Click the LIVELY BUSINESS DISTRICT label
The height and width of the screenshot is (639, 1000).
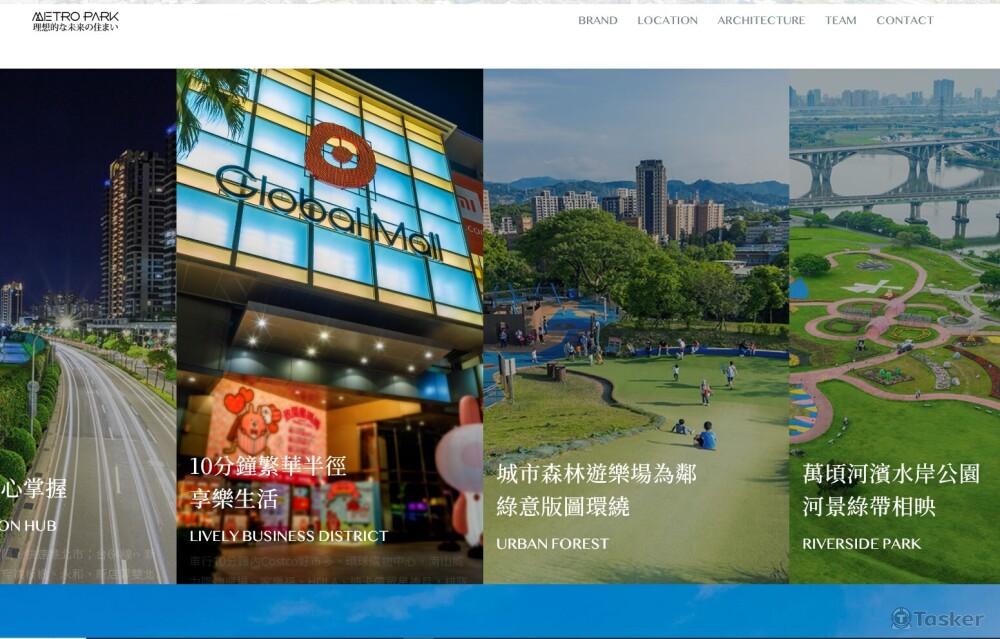288,536
